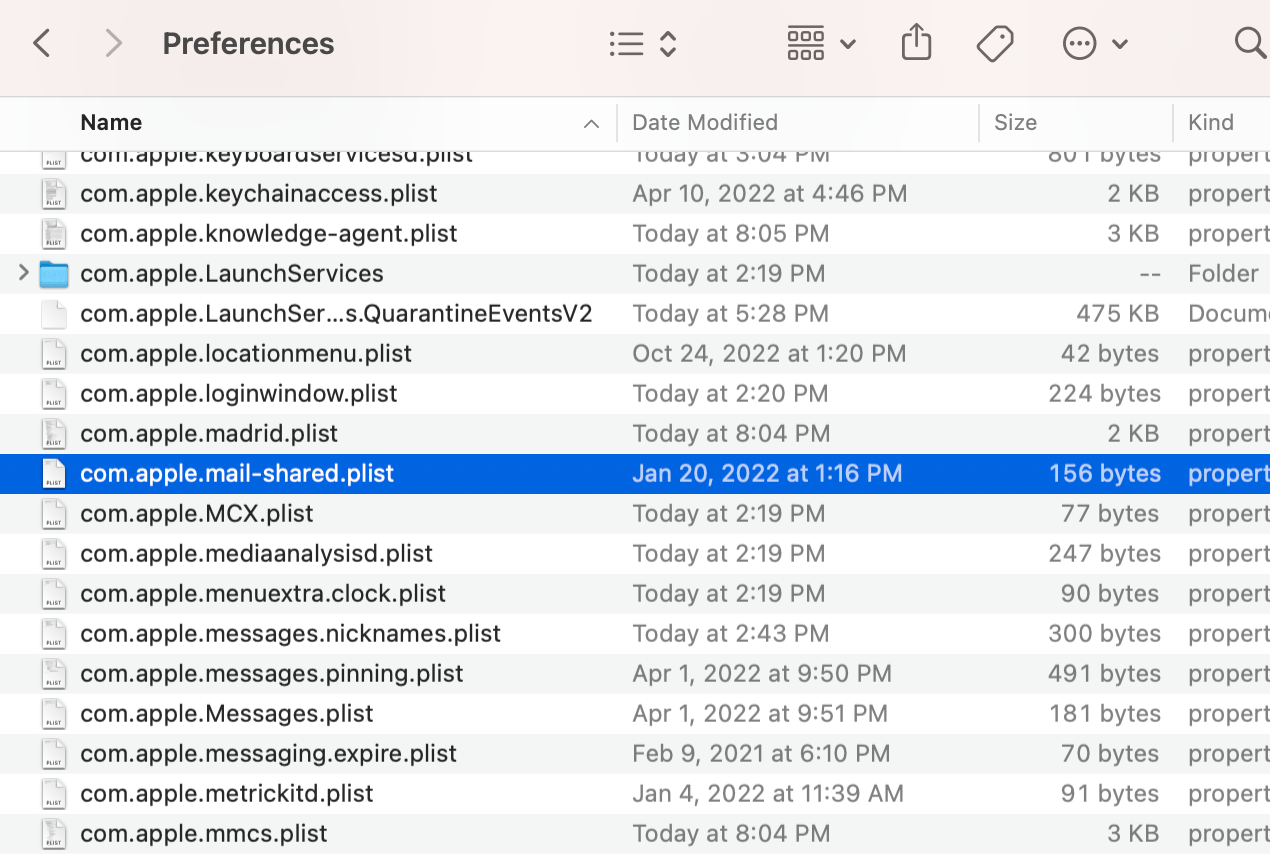Click the com.apple.MCX.plist file name
This screenshot has width=1270, height=856.
coord(197,513)
